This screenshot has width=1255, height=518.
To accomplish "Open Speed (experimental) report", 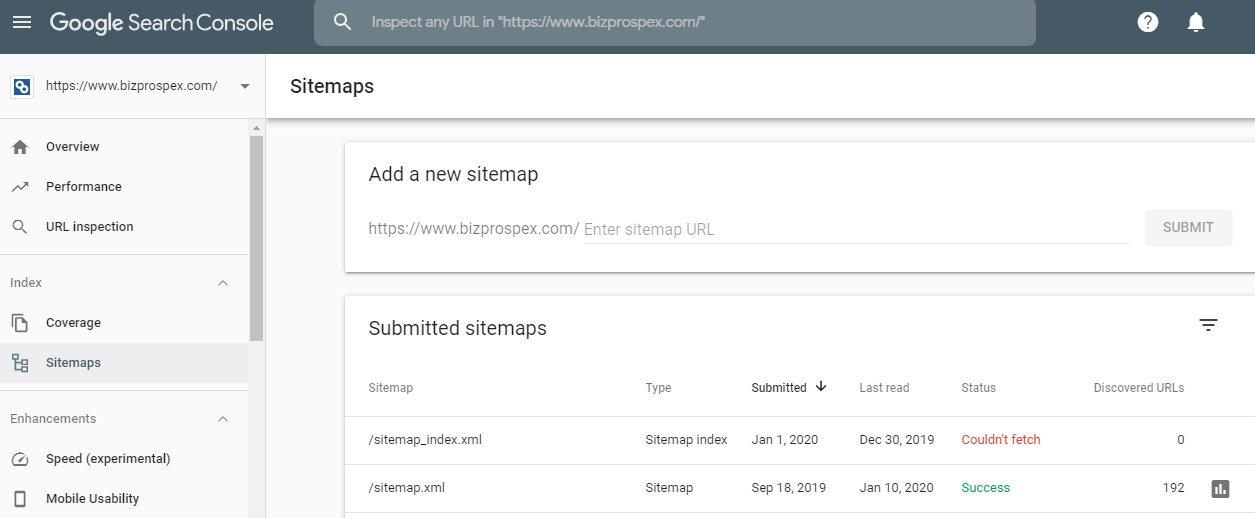I will coord(108,459).
